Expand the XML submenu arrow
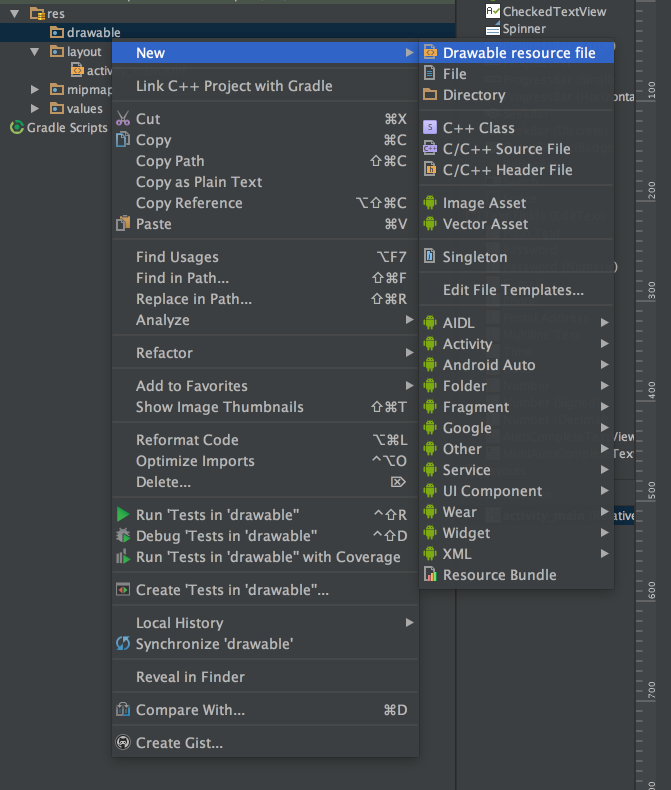Viewport: 671px width, 790px height. (605, 554)
